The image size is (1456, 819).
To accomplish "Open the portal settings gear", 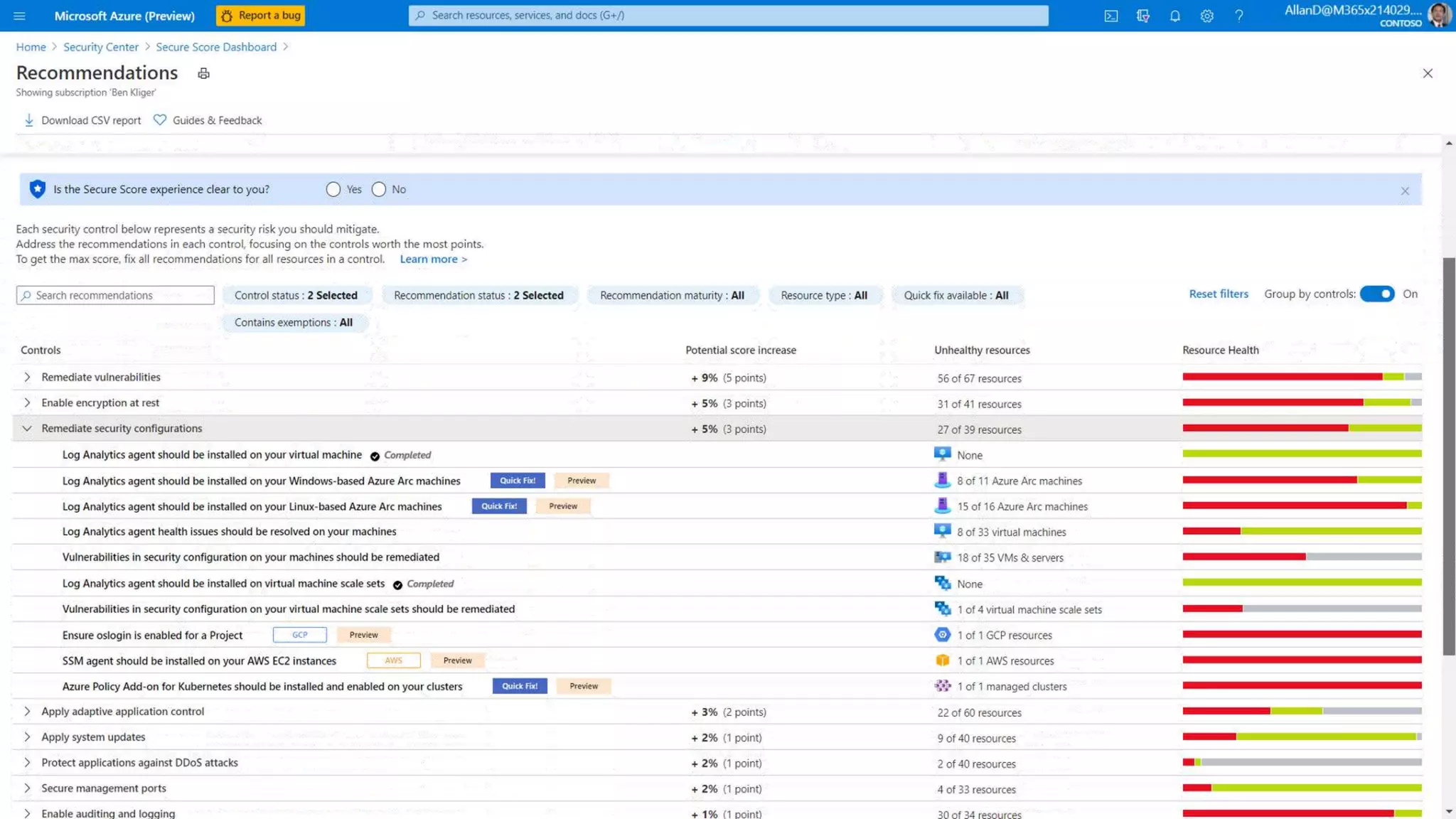I will (x=1206, y=16).
